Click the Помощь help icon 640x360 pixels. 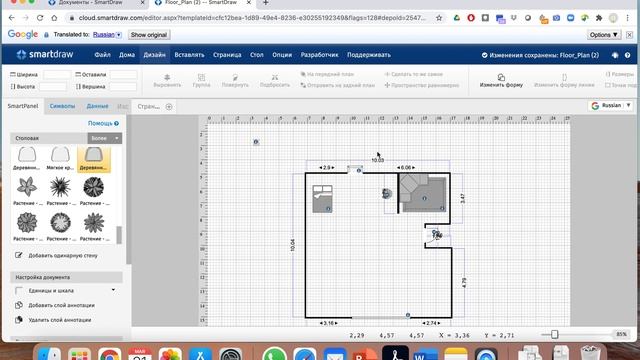click(x=117, y=123)
